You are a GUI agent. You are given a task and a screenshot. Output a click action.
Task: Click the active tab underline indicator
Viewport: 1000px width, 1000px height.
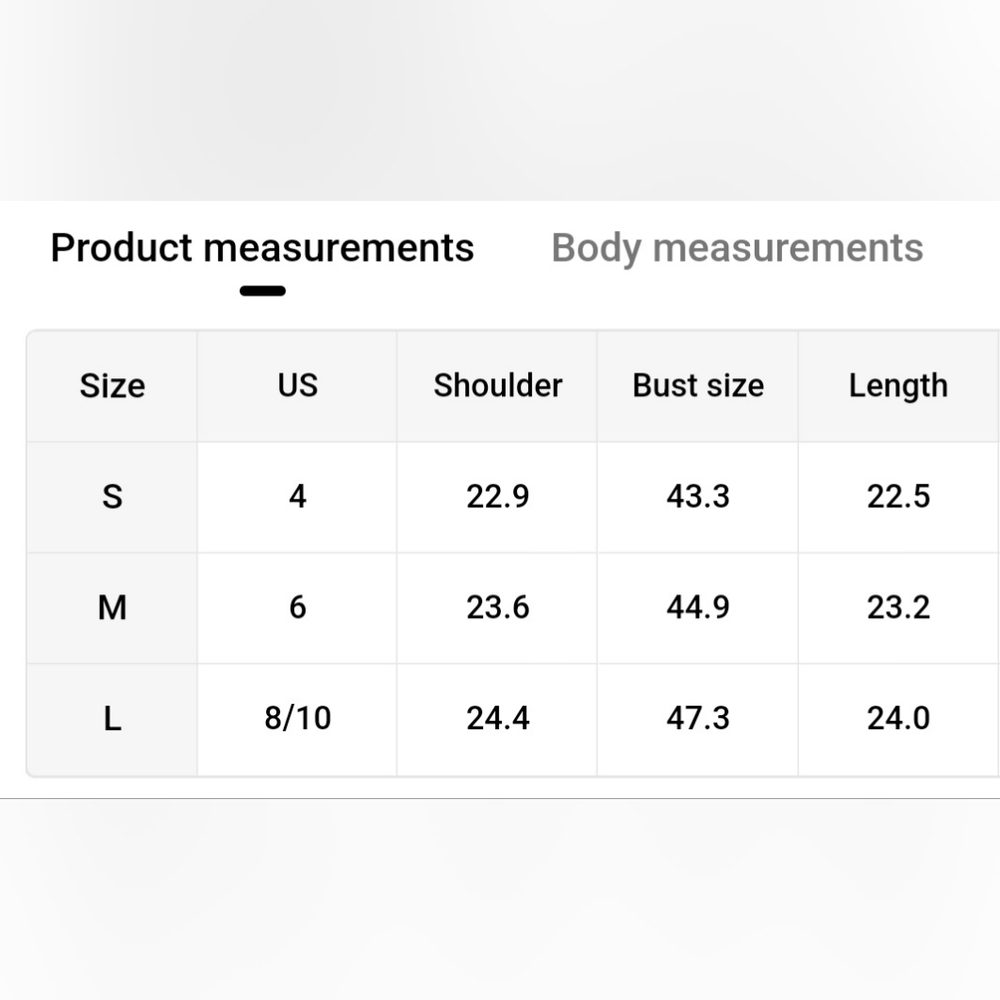(262, 291)
